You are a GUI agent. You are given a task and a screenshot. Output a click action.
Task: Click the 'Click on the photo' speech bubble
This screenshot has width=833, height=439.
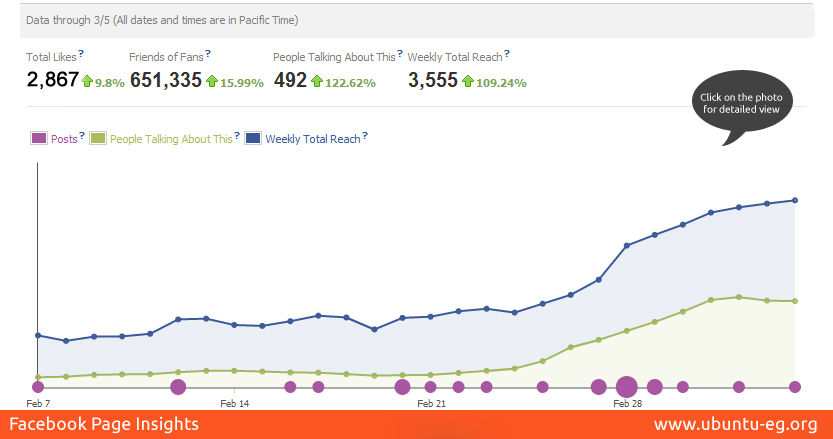[x=746, y=103]
